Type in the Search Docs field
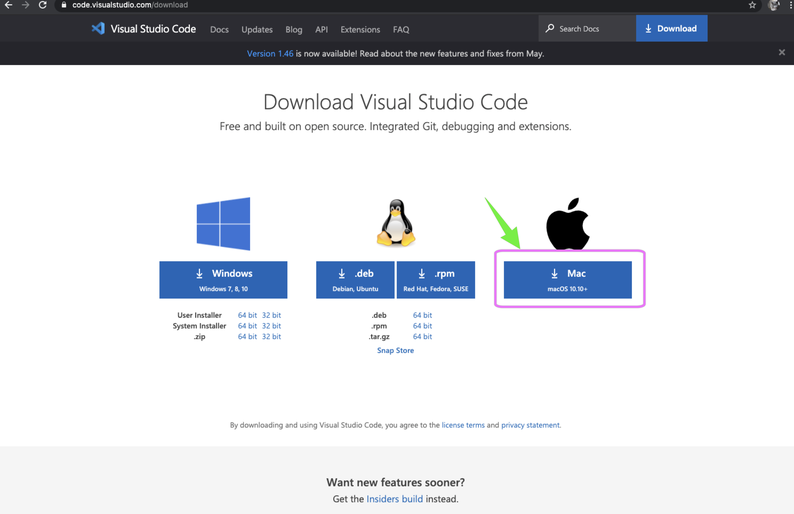794x514 pixels. [592, 29]
